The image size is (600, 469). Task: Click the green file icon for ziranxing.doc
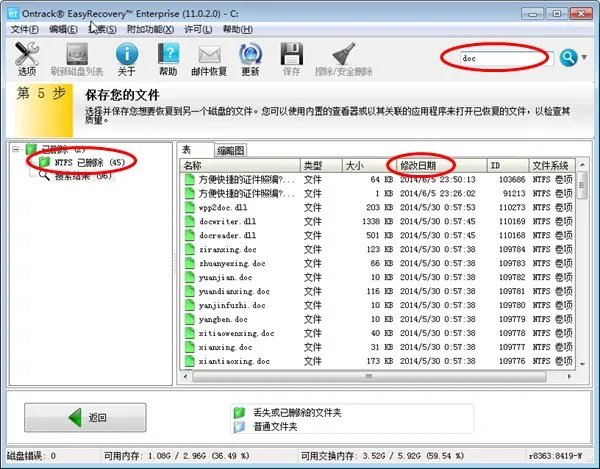(189, 249)
